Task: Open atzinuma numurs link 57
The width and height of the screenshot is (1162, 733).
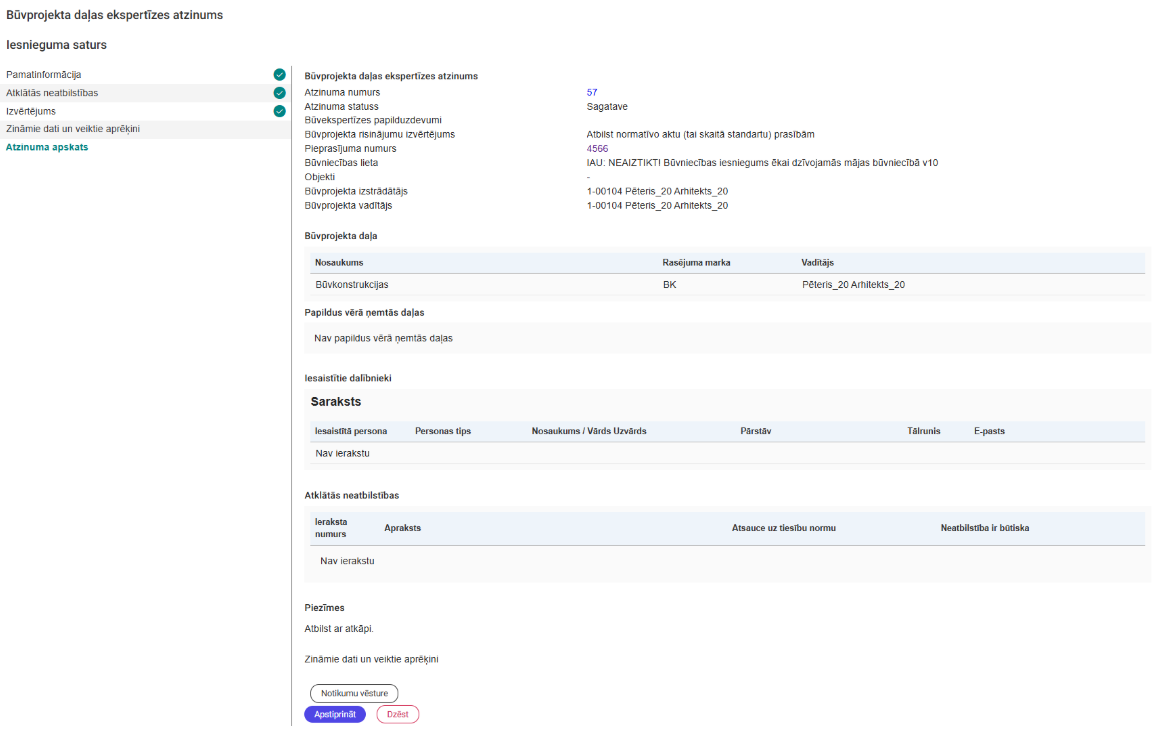Action: coord(592,92)
